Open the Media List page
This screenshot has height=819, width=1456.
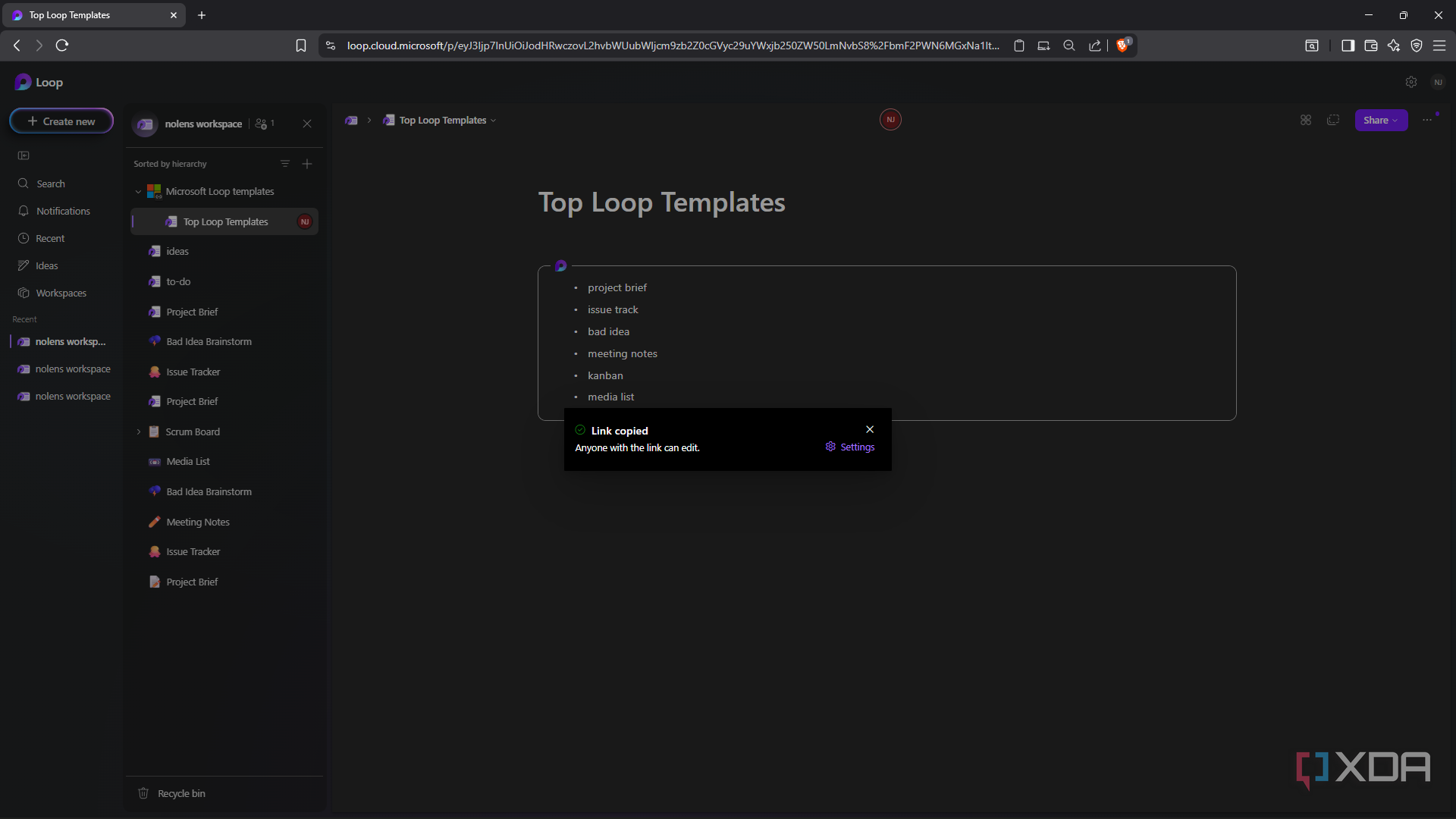click(x=188, y=461)
